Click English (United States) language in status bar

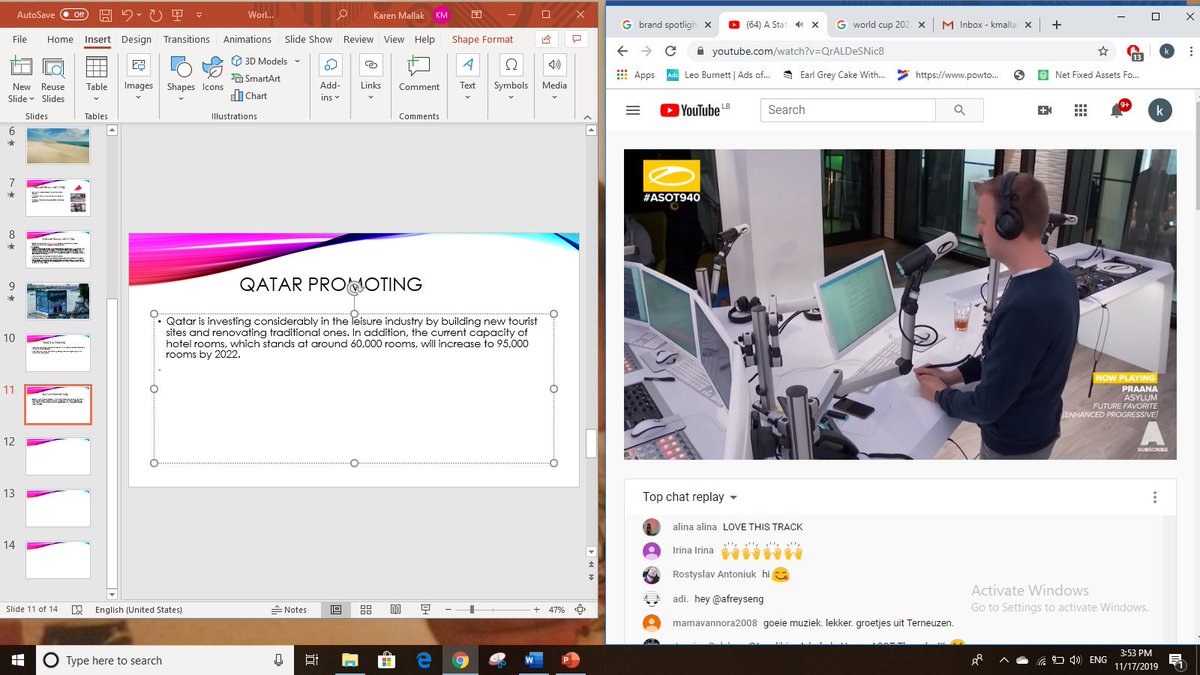click(x=139, y=609)
